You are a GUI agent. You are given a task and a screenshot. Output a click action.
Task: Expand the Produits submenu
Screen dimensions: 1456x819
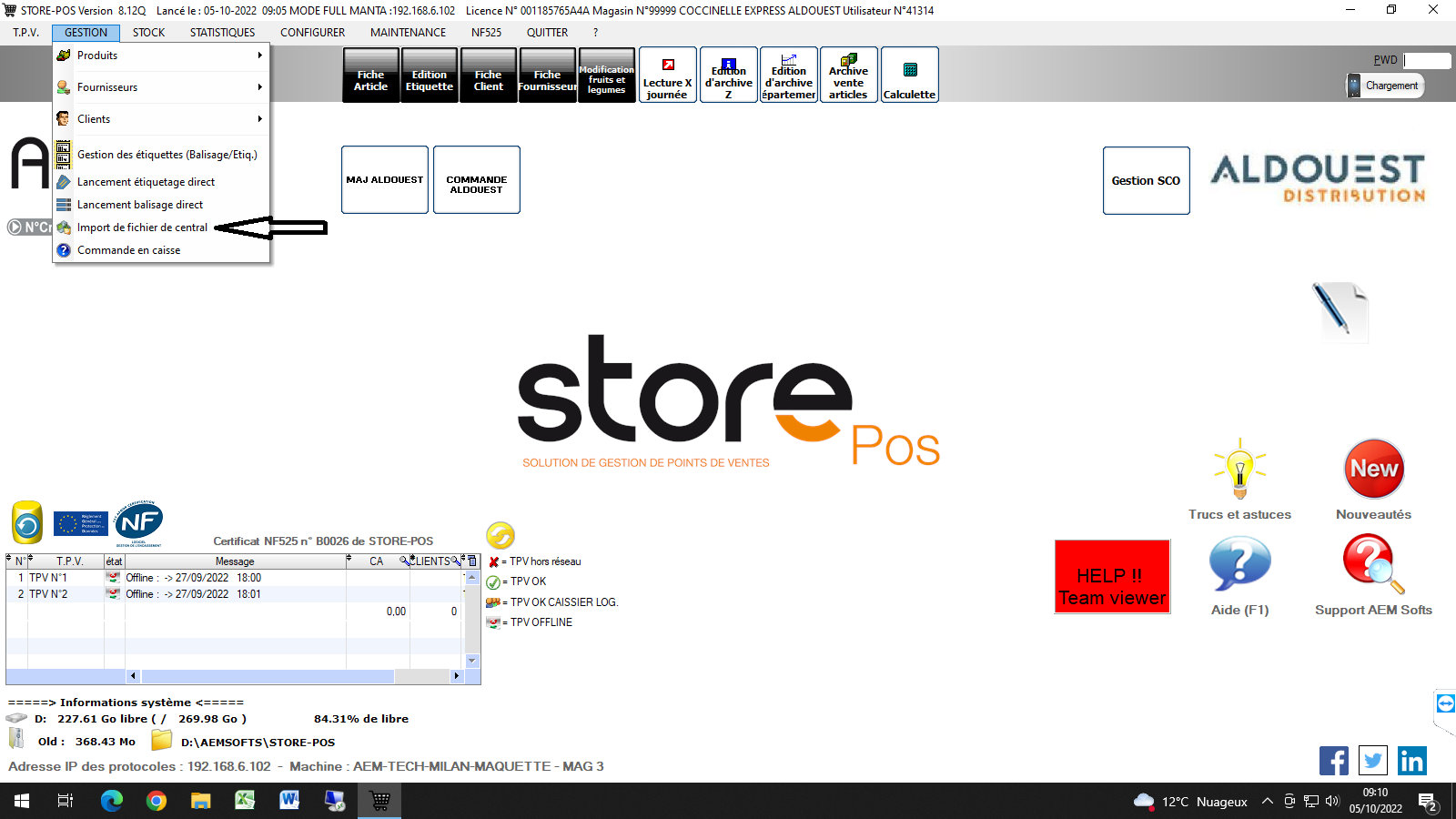(161, 56)
